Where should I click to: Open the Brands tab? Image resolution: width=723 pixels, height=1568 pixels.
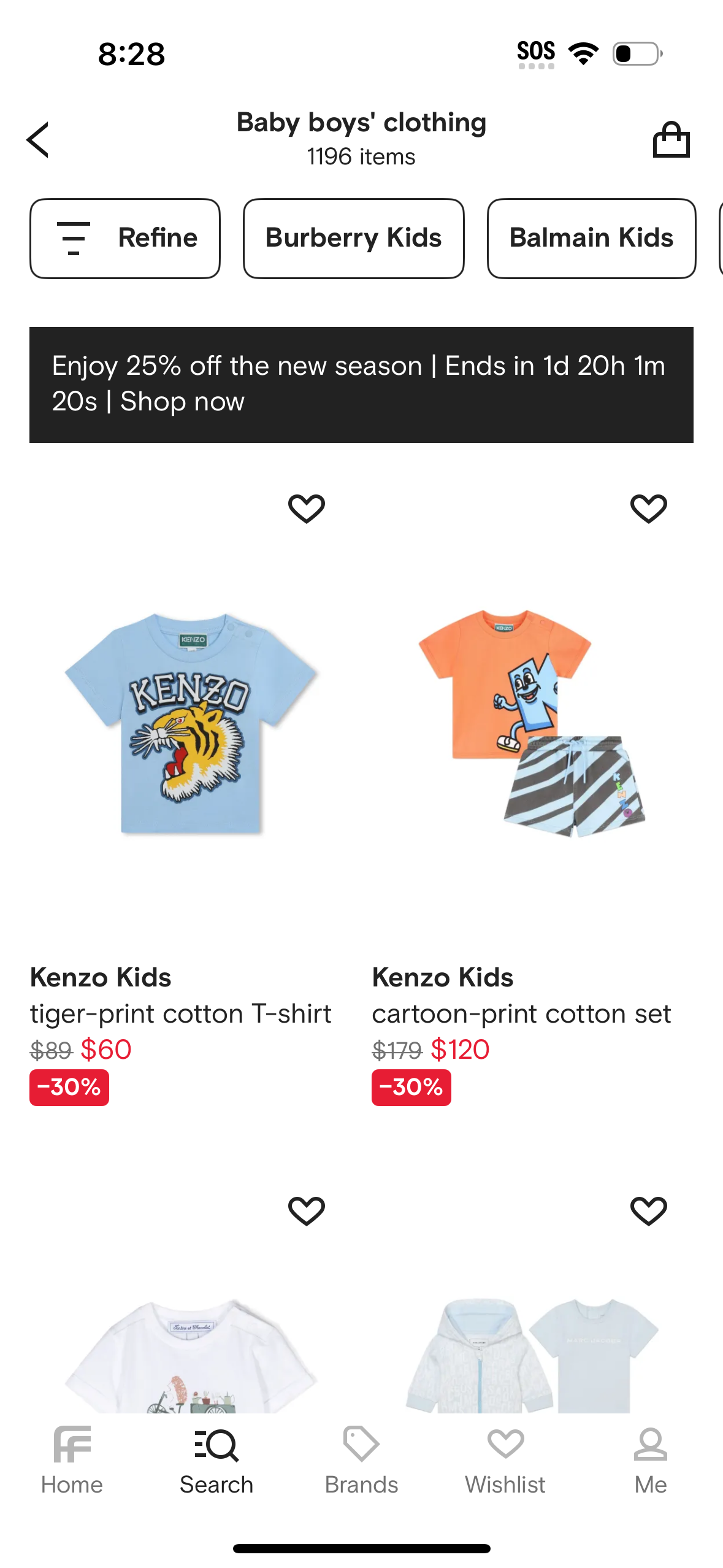(361, 1461)
